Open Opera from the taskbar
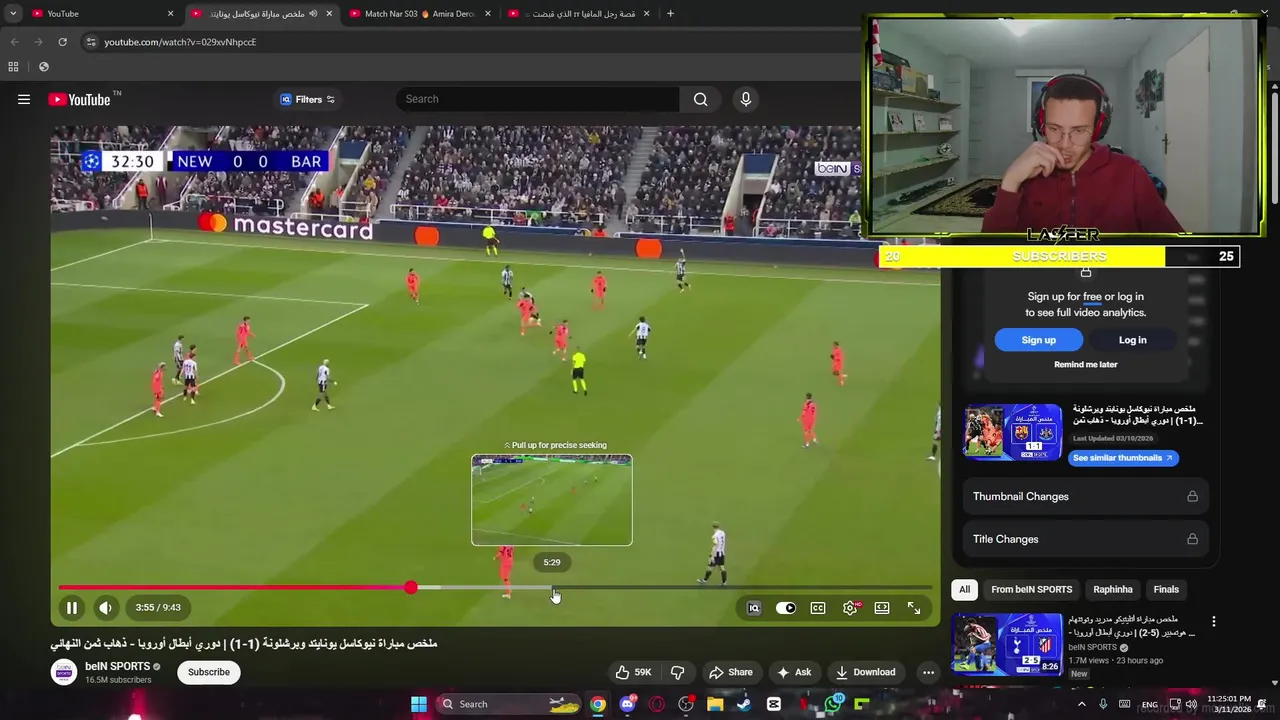The height and width of the screenshot is (720, 1280). pyautogui.click(x=657, y=704)
